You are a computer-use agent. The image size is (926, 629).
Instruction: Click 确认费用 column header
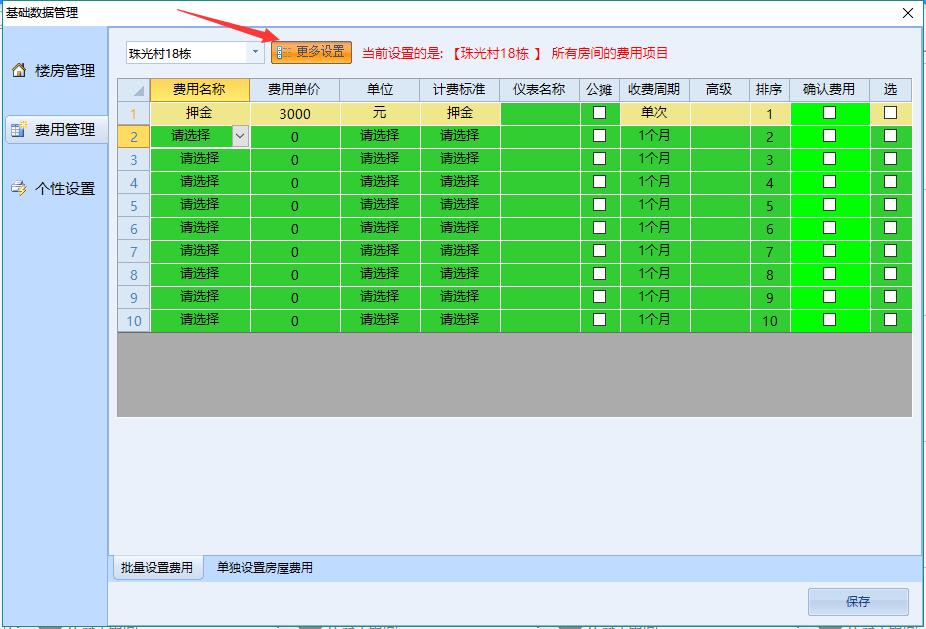(829, 90)
